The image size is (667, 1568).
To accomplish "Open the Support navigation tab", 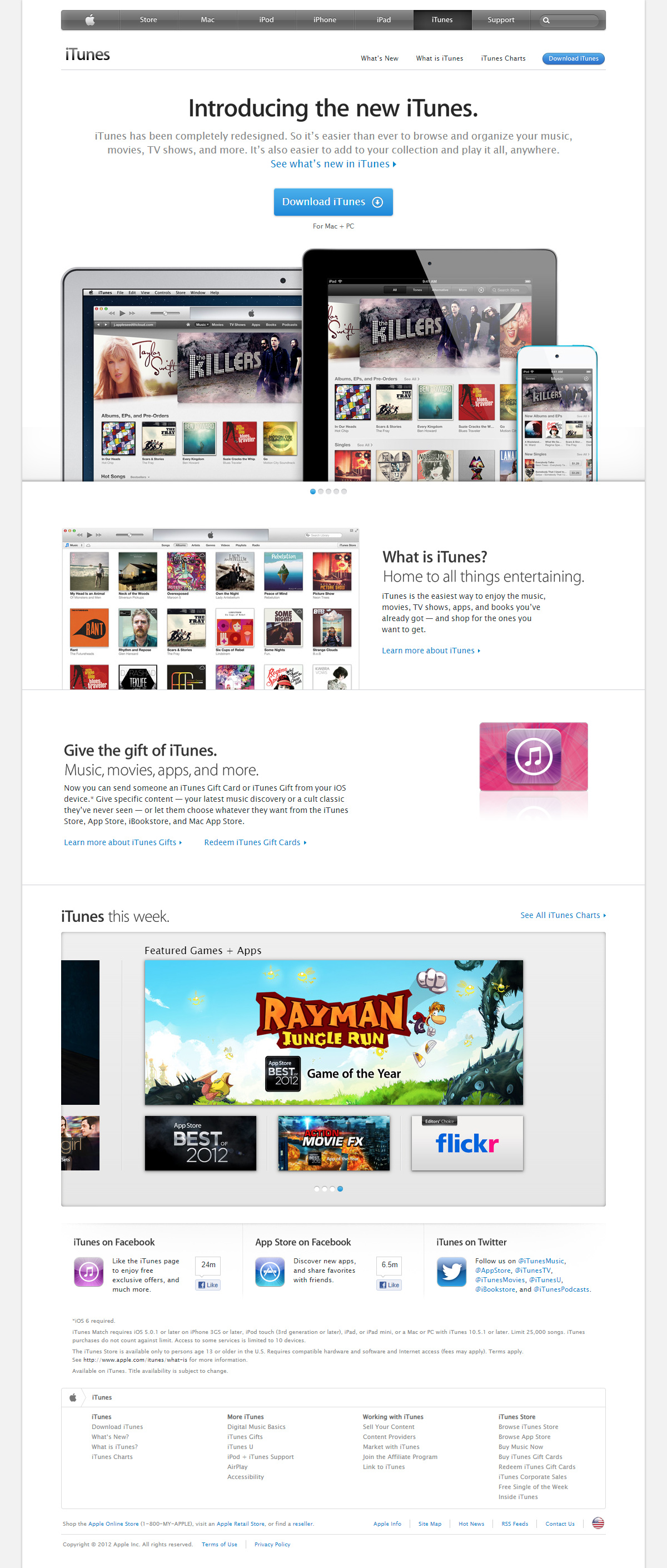I will coord(501,20).
